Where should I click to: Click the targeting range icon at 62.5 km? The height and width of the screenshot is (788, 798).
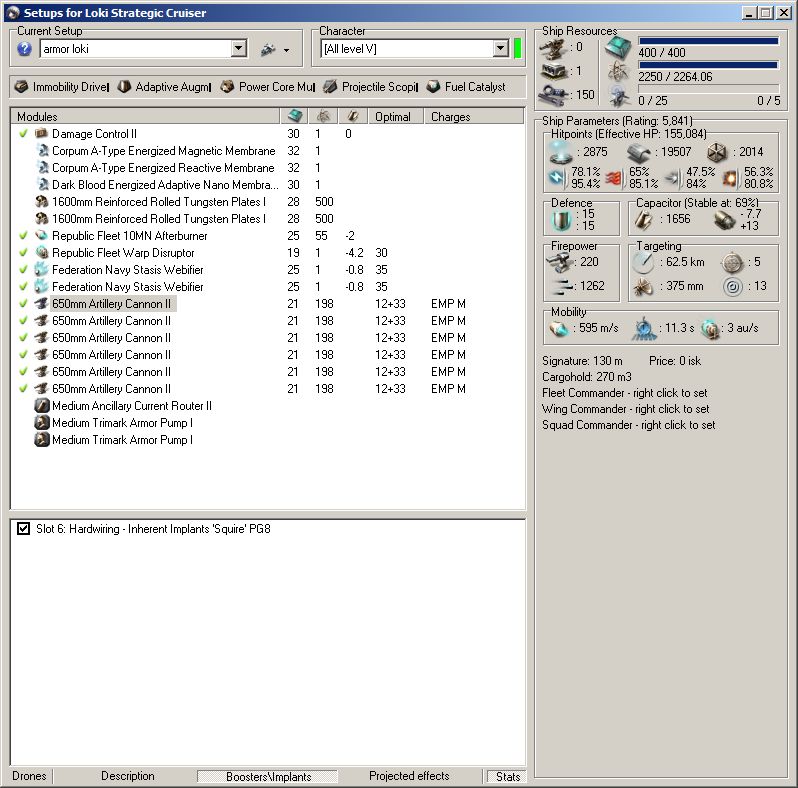pyautogui.click(x=644, y=262)
